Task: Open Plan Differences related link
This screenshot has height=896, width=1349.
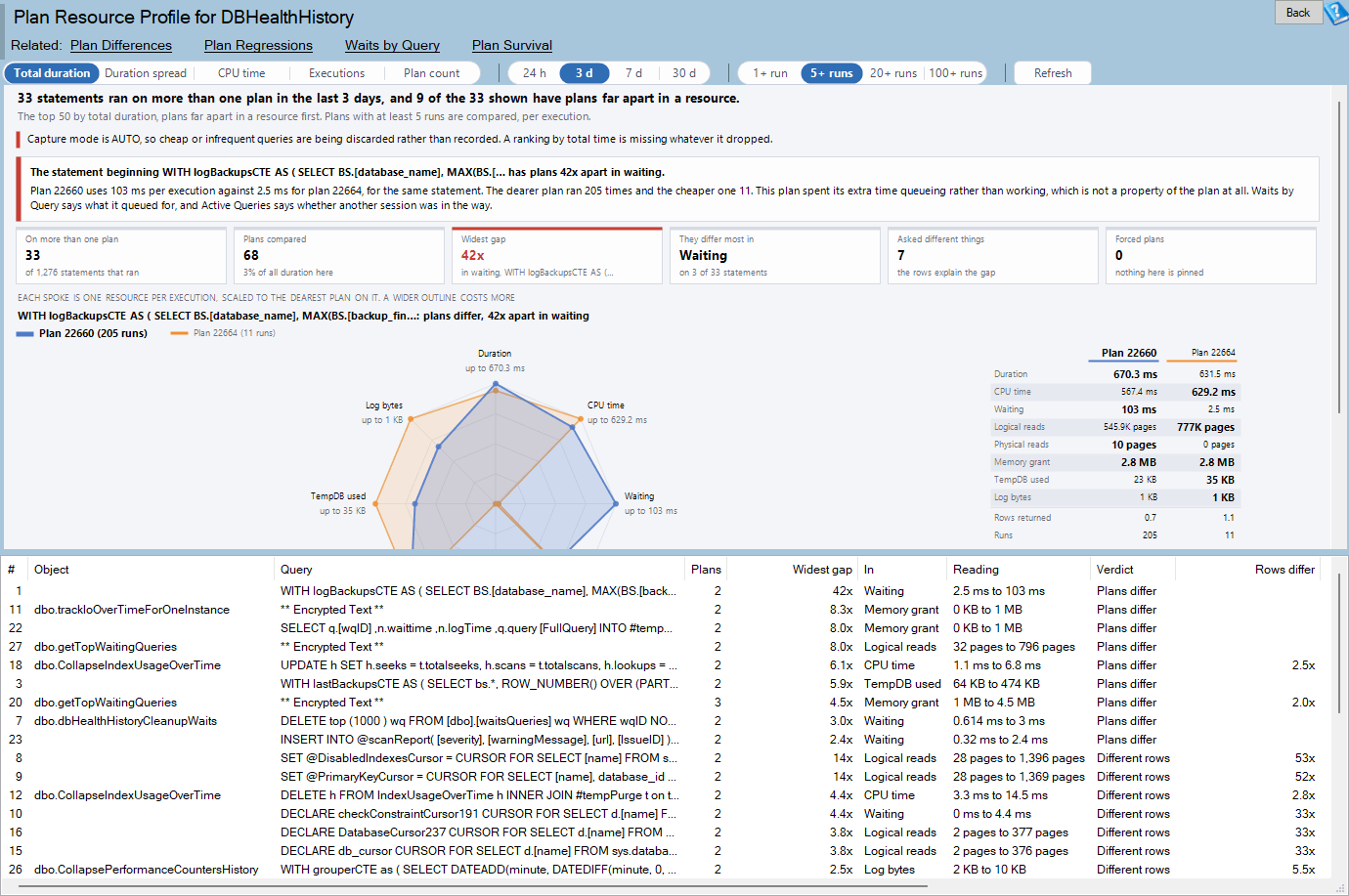Action: tap(121, 45)
